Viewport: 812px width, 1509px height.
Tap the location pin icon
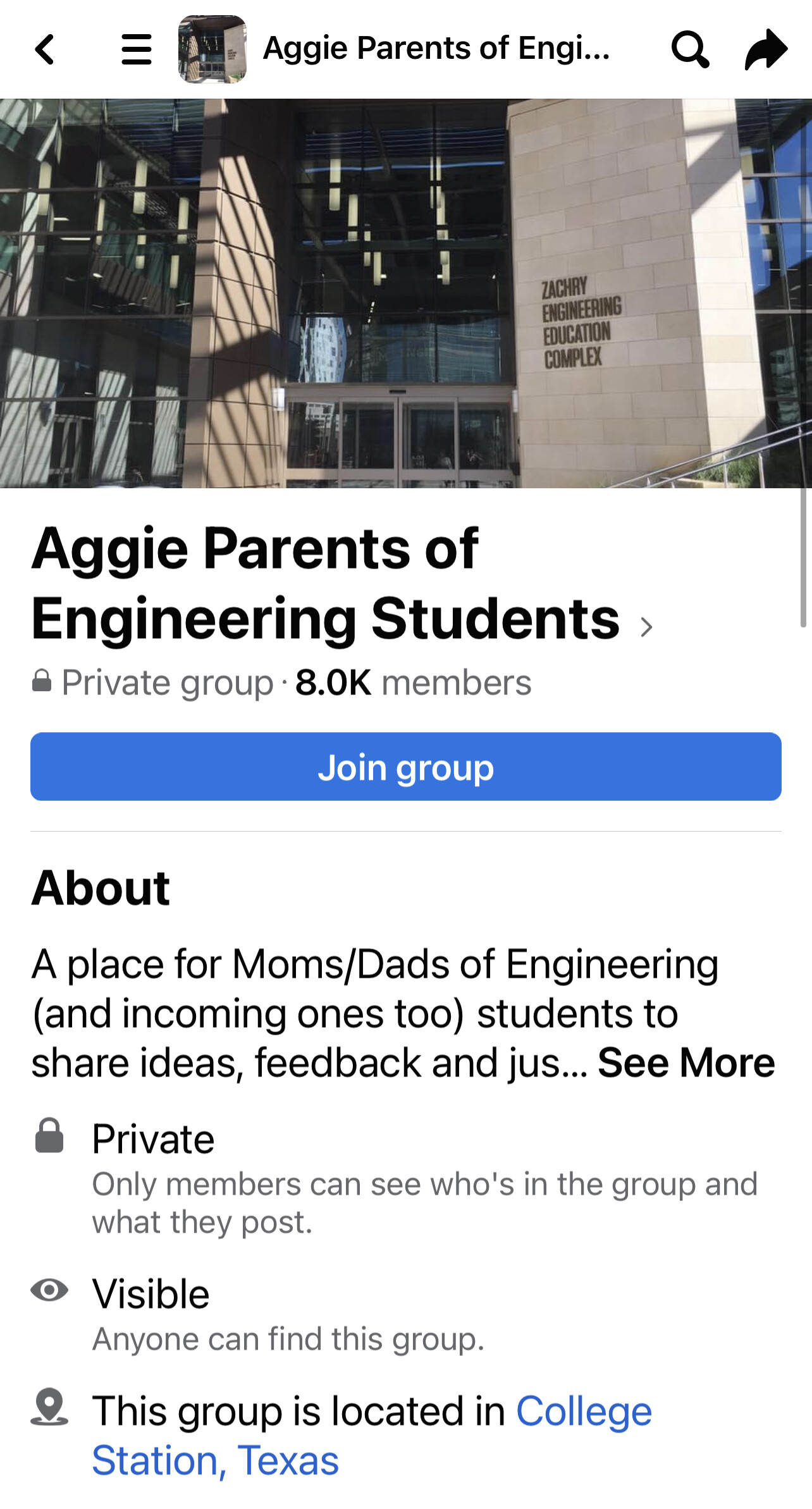49,1407
